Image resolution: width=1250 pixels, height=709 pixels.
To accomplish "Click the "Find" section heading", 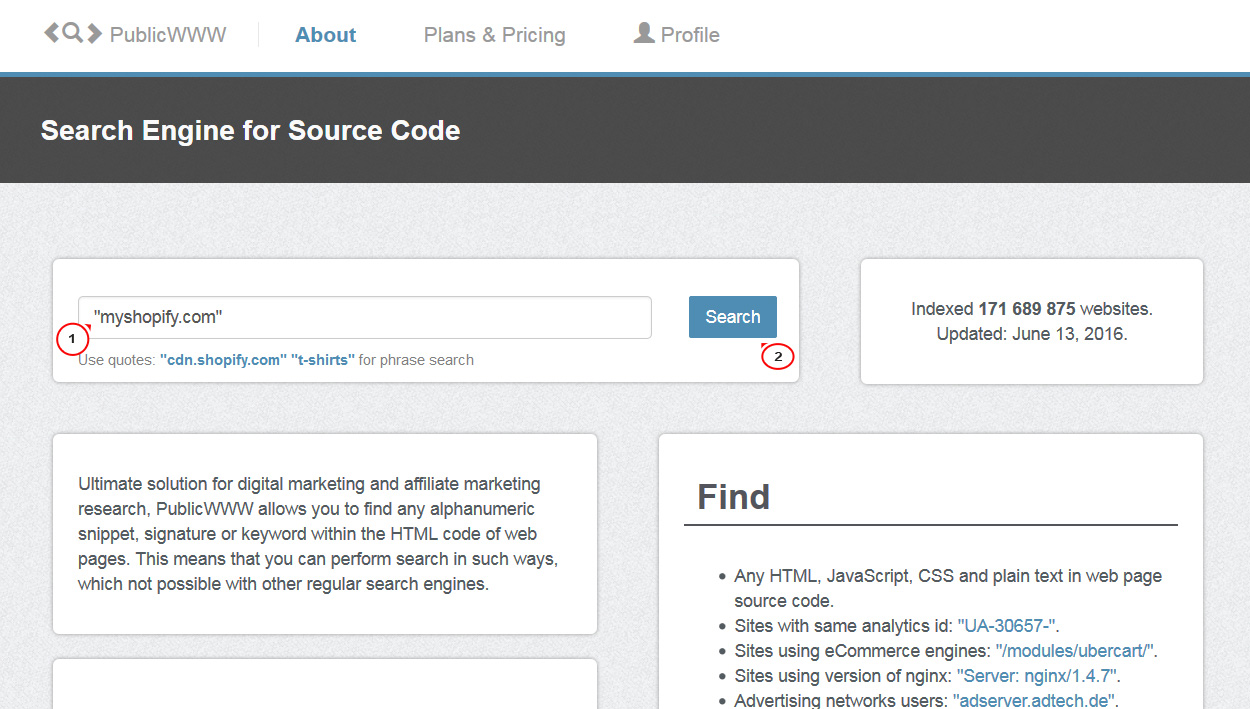I will [x=734, y=497].
